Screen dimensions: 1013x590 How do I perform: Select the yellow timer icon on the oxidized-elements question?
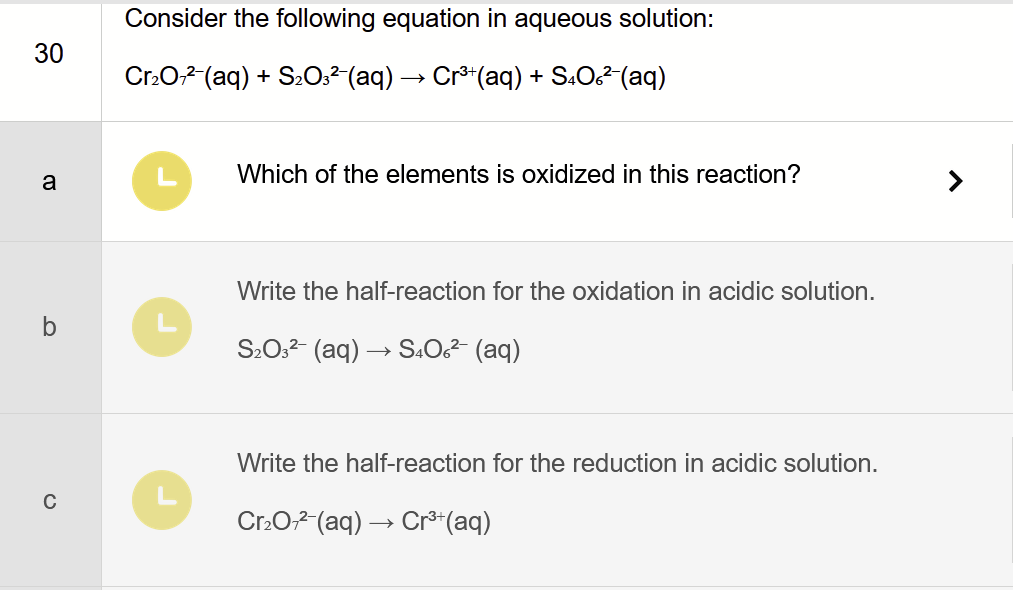tap(161, 180)
